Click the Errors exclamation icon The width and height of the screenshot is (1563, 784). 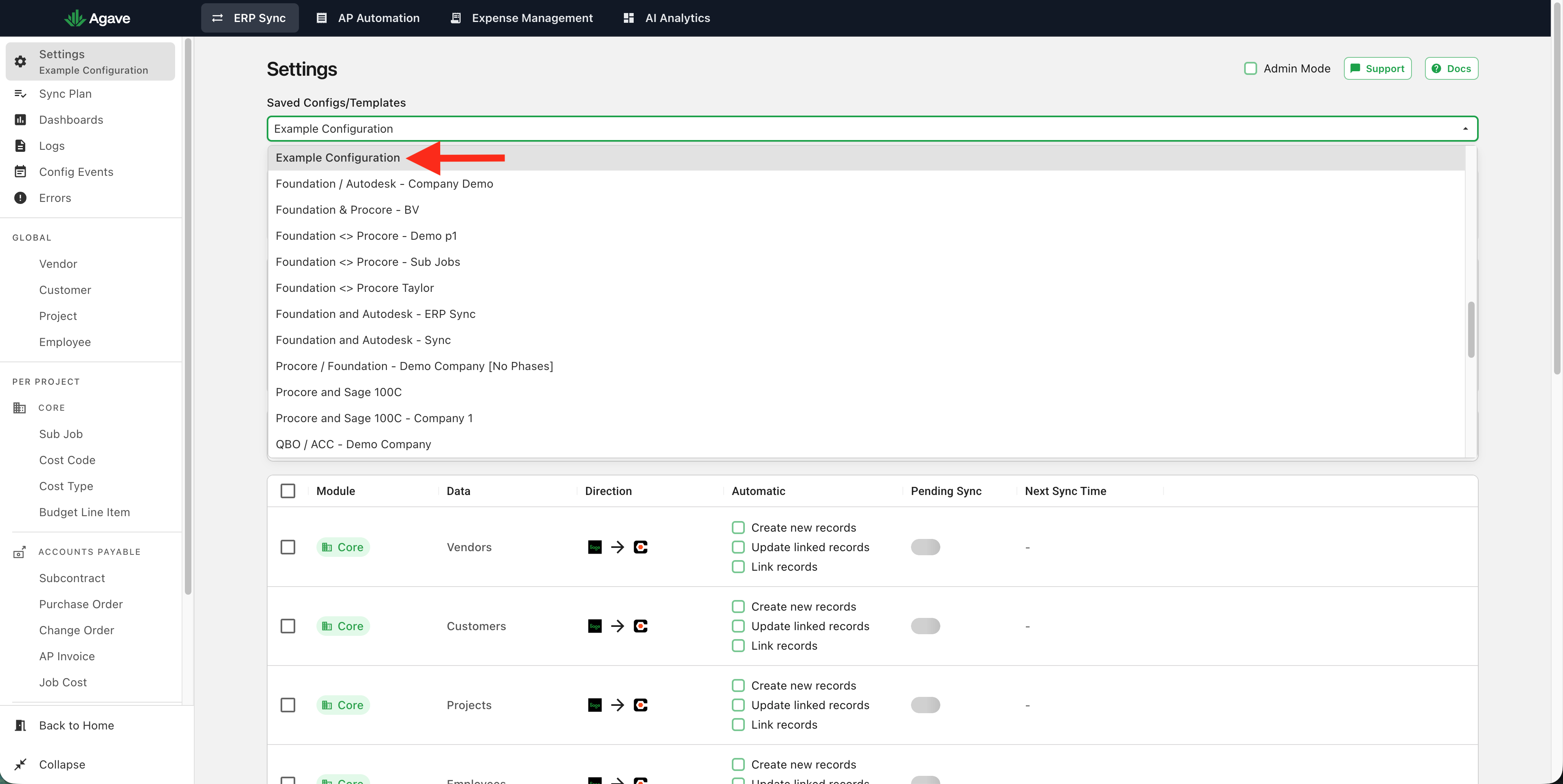[20, 198]
